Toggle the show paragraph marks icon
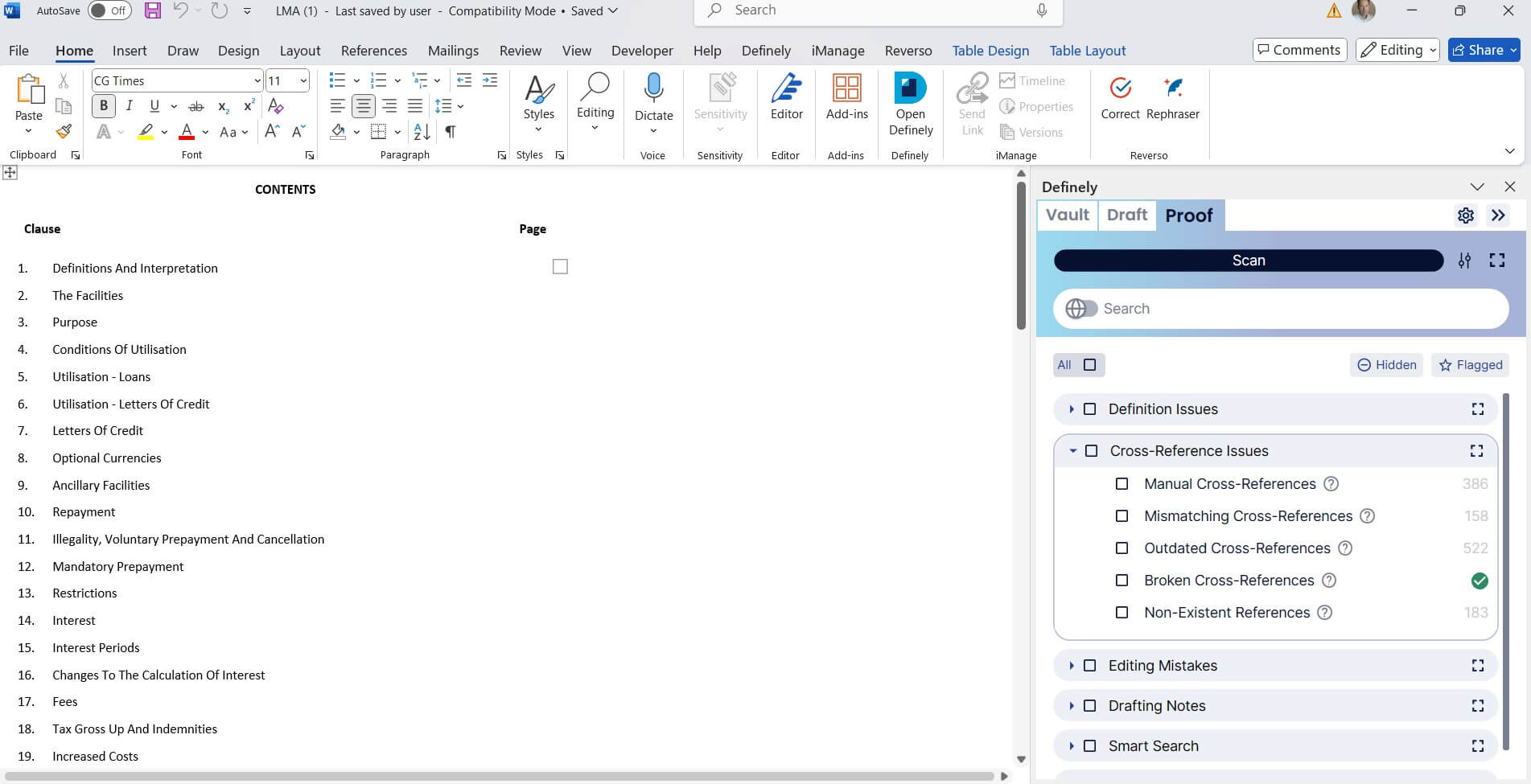The image size is (1531, 784). tap(451, 132)
